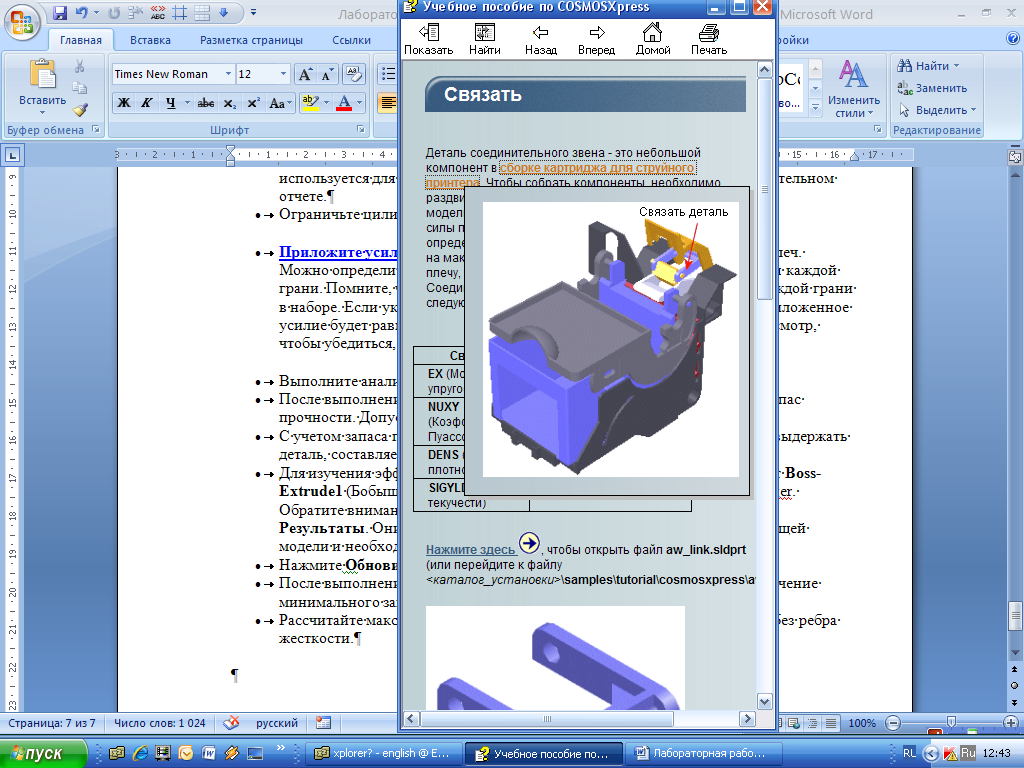Go Forward (Вперед) in the help window

(596, 39)
